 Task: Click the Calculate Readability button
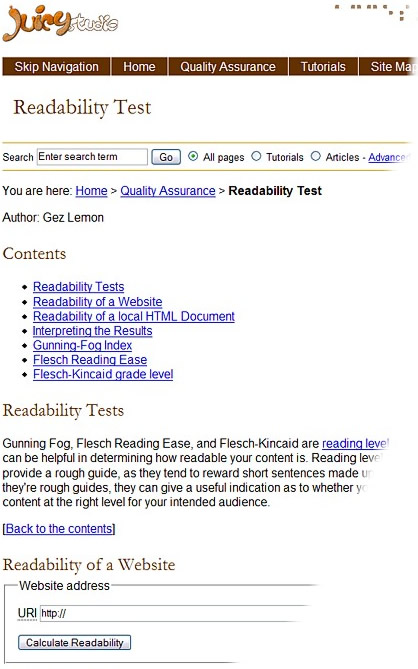[x=75, y=643]
